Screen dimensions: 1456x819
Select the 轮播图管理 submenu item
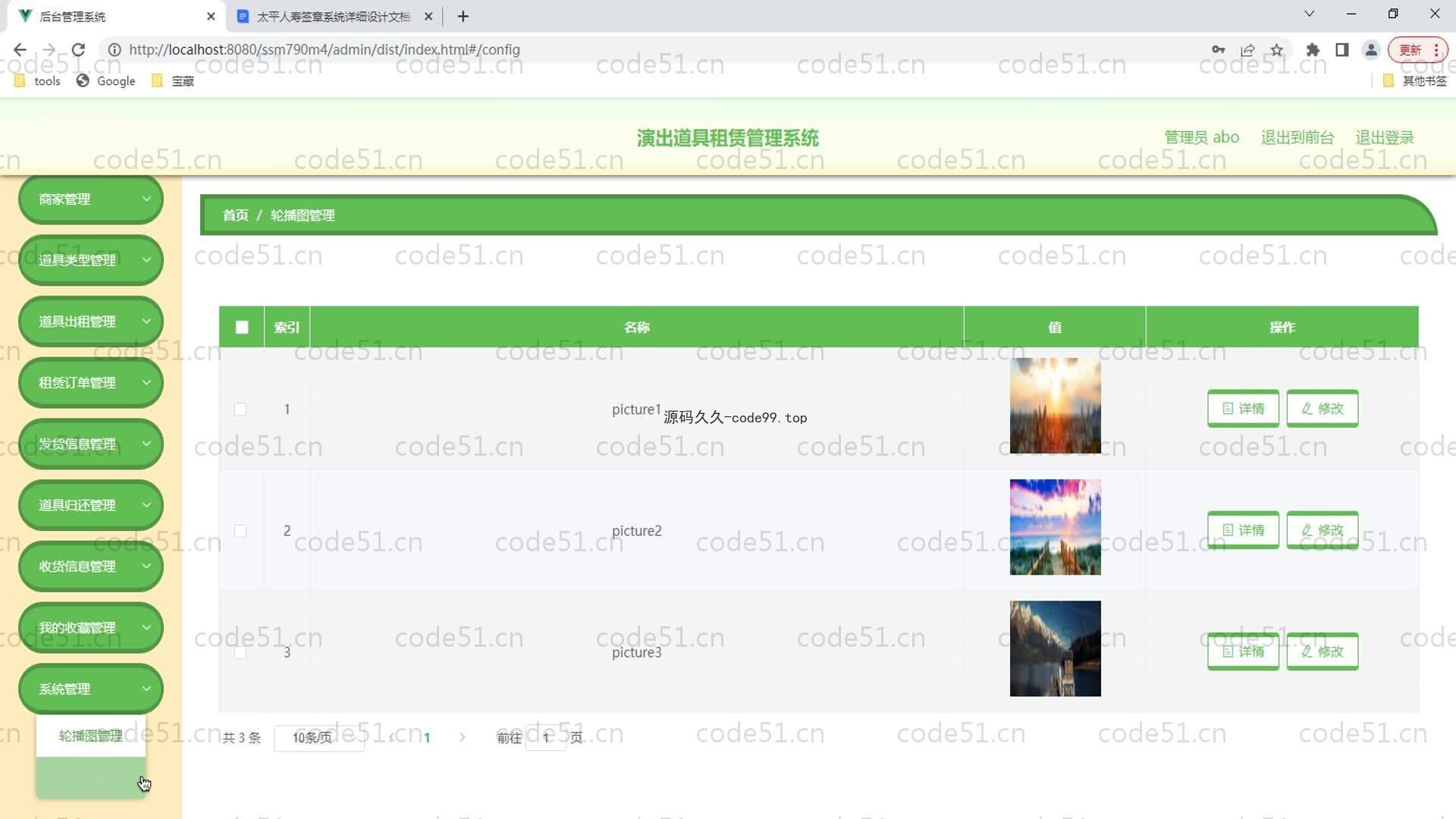(91, 736)
